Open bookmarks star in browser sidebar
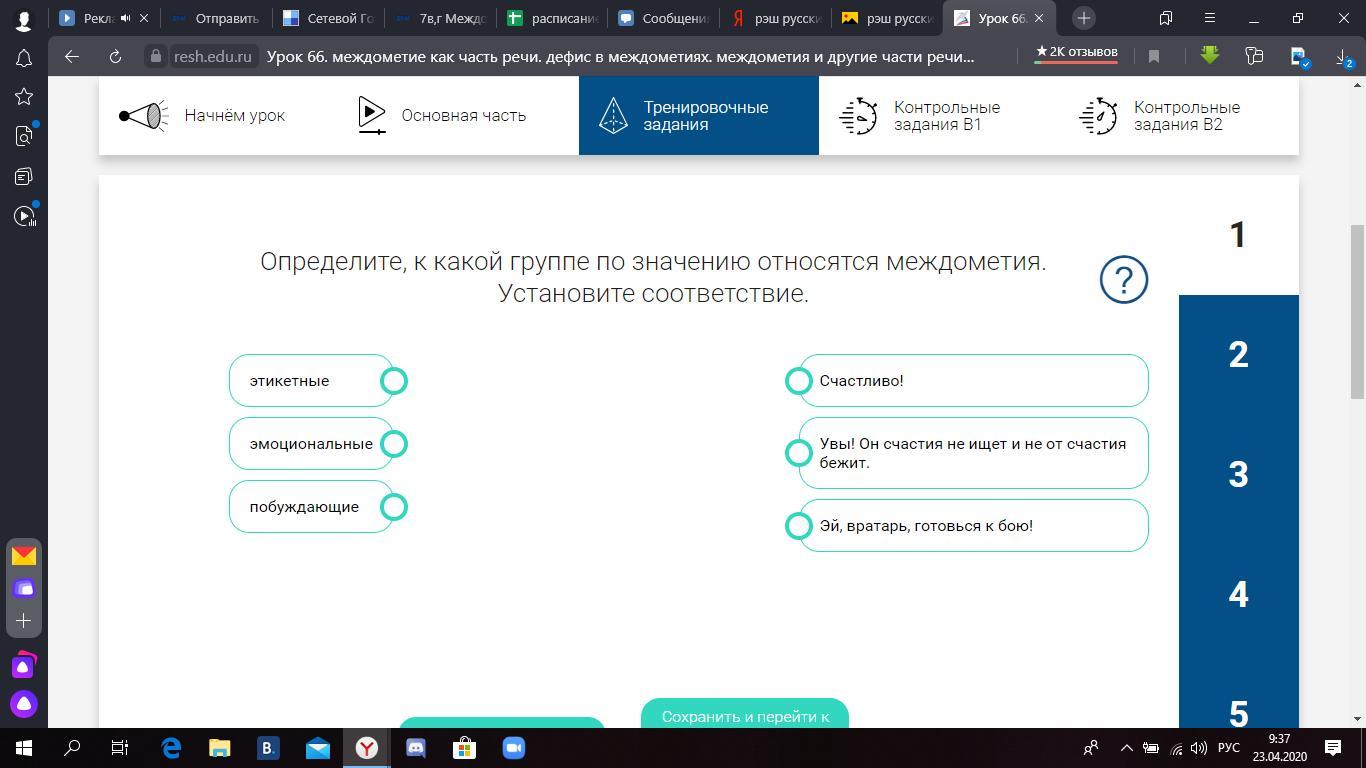 [x=24, y=96]
